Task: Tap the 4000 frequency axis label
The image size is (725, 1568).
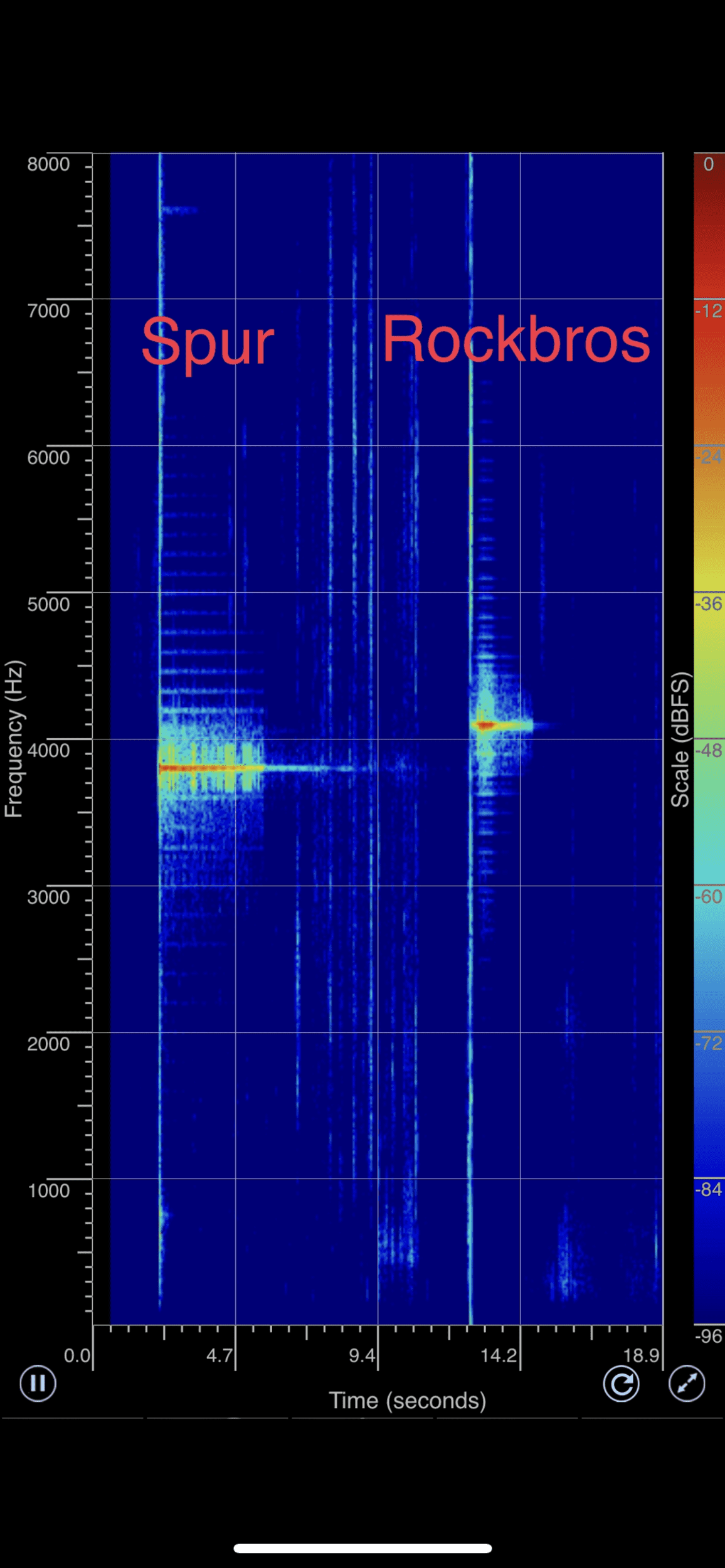Action: [x=48, y=751]
